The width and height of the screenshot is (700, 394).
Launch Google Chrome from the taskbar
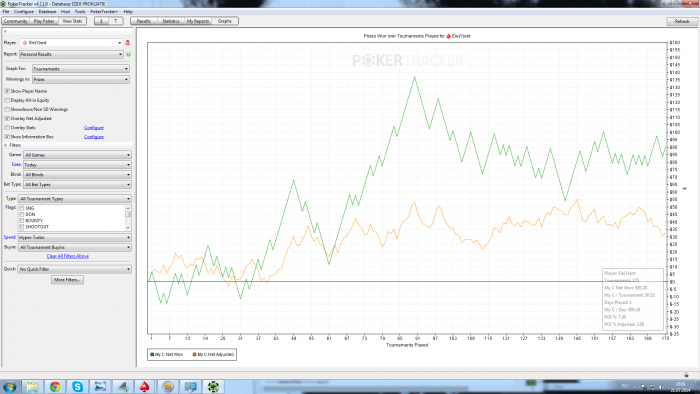(55, 386)
